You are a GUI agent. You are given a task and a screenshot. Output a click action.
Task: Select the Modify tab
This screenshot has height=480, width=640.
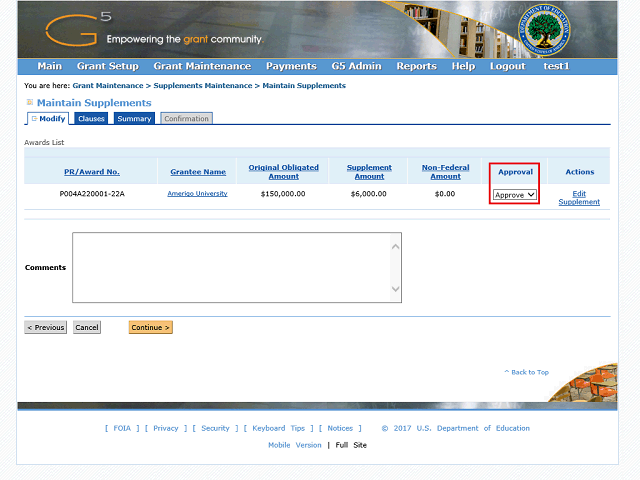pos(48,118)
